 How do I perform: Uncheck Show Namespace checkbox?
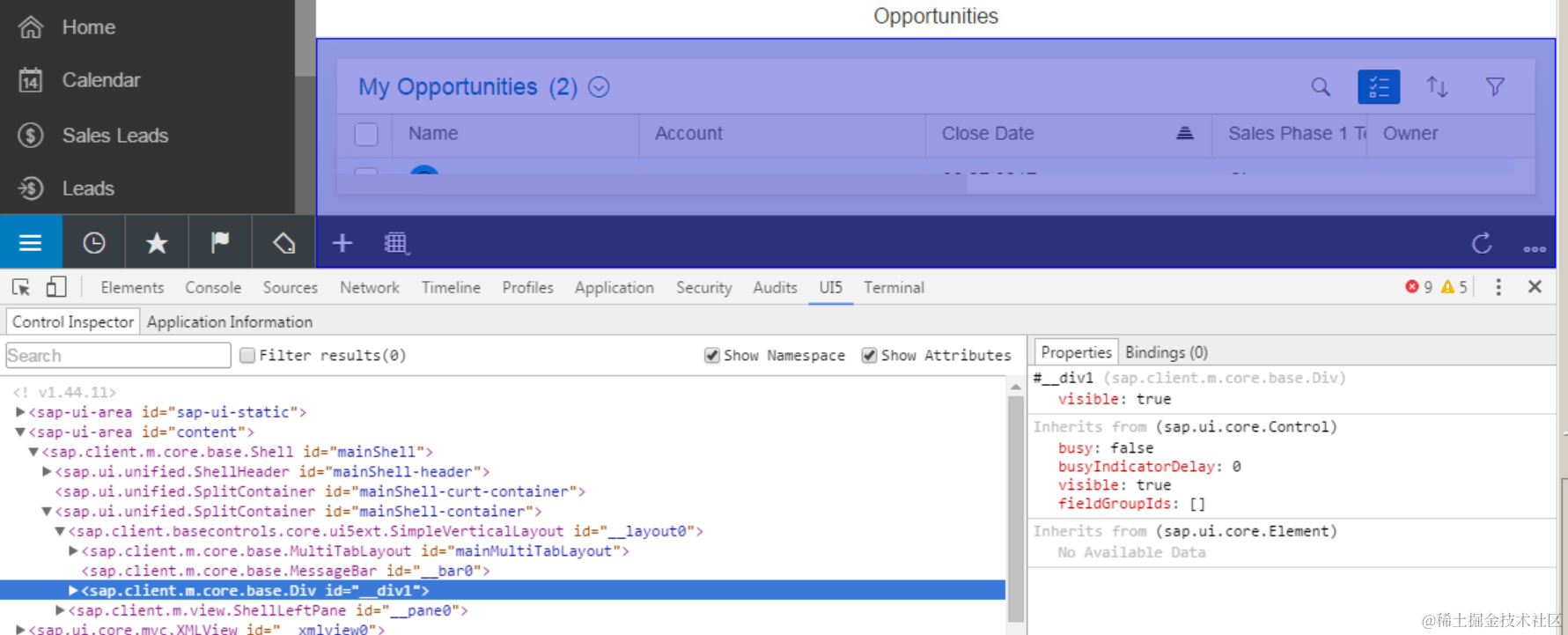(x=712, y=355)
